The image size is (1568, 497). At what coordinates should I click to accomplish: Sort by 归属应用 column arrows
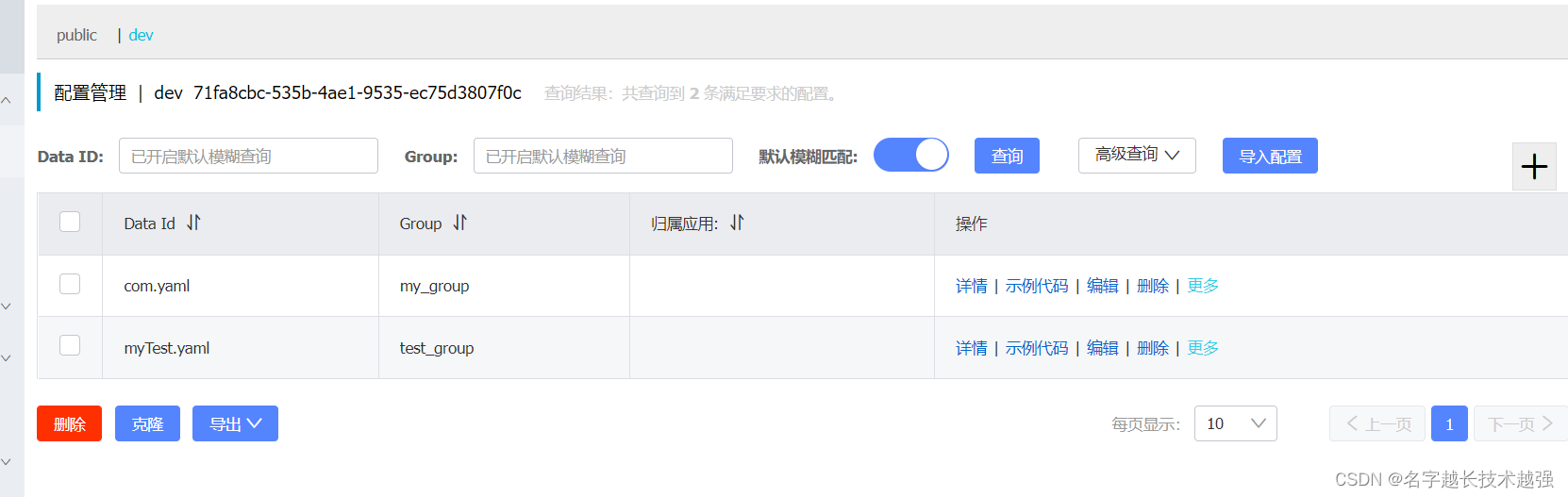[737, 223]
